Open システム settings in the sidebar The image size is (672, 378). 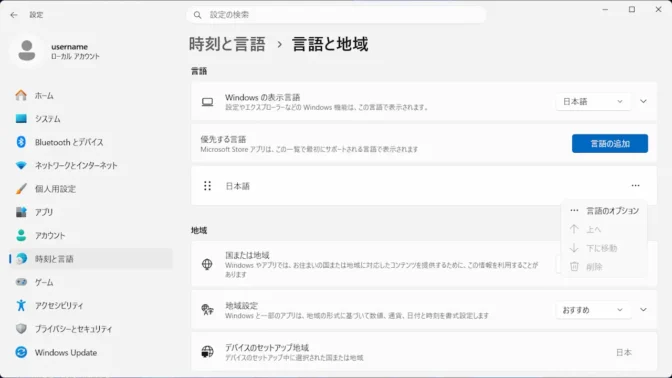(91, 119)
